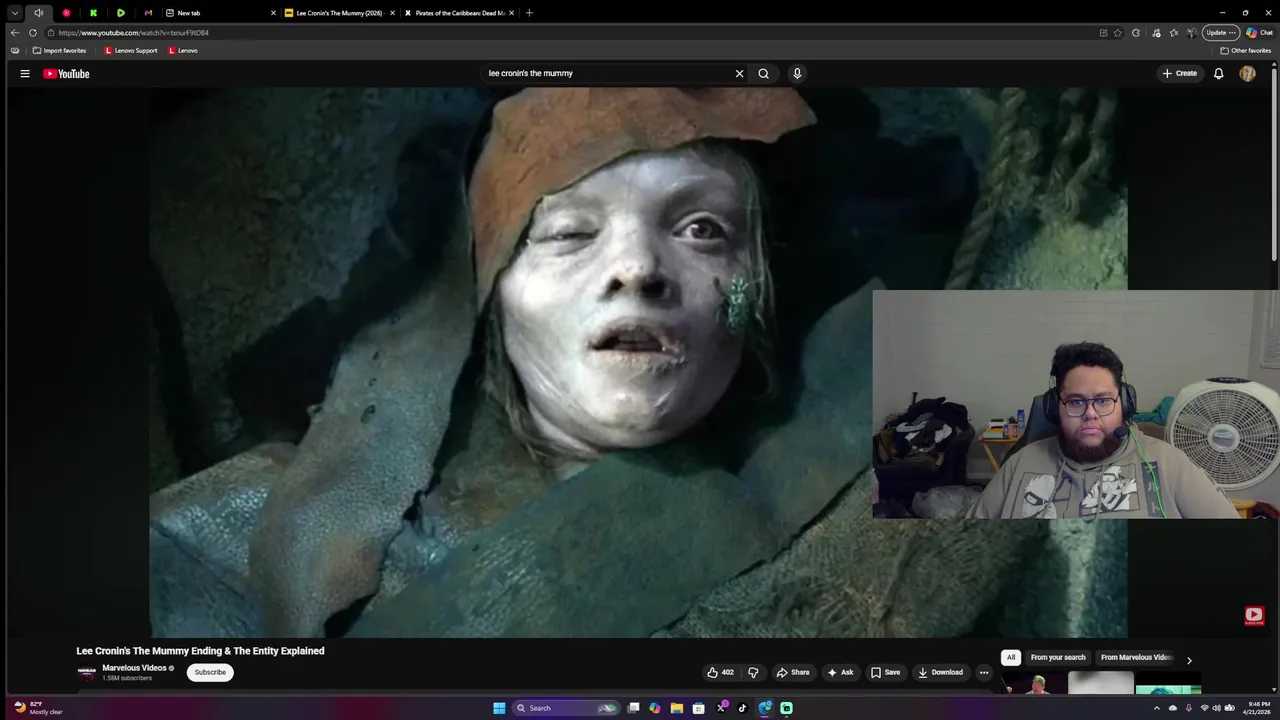Reload the page with refresh button
The width and height of the screenshot is (1280, 720).
[x=32, y=32]
